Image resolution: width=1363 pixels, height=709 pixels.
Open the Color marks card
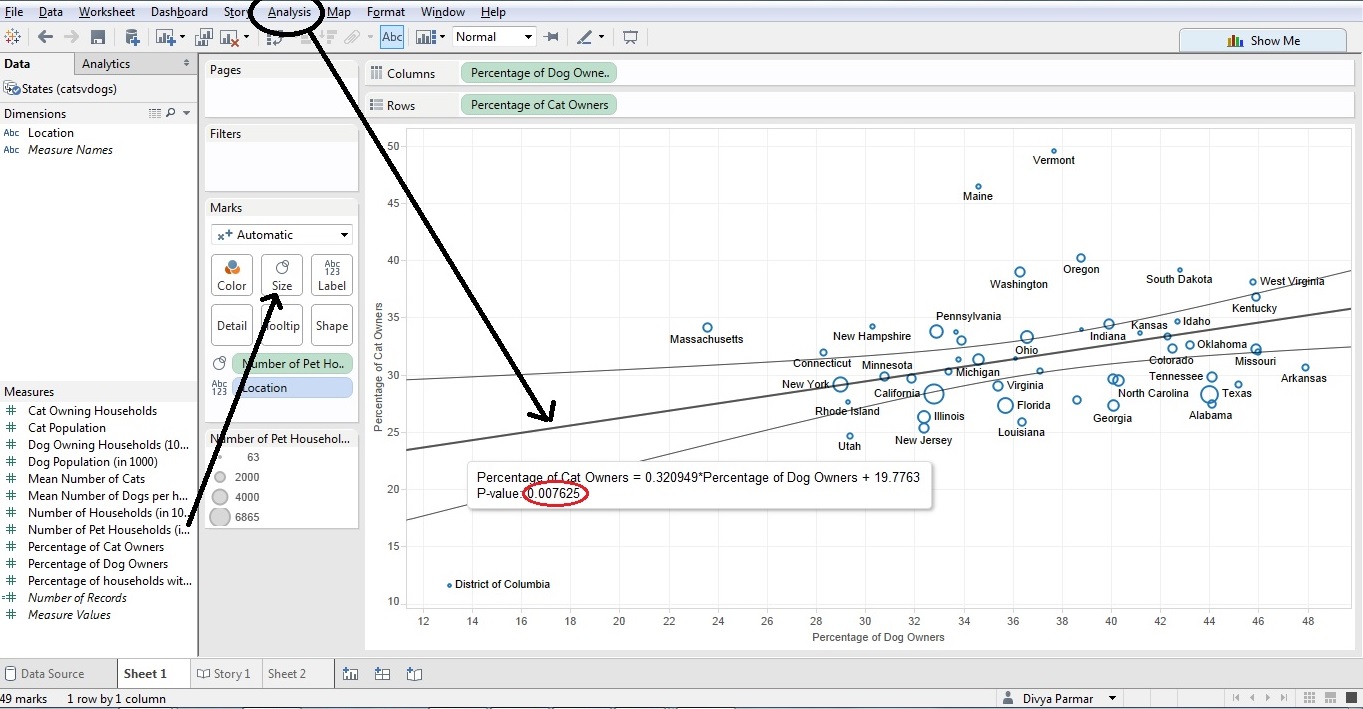click(232, 275)
